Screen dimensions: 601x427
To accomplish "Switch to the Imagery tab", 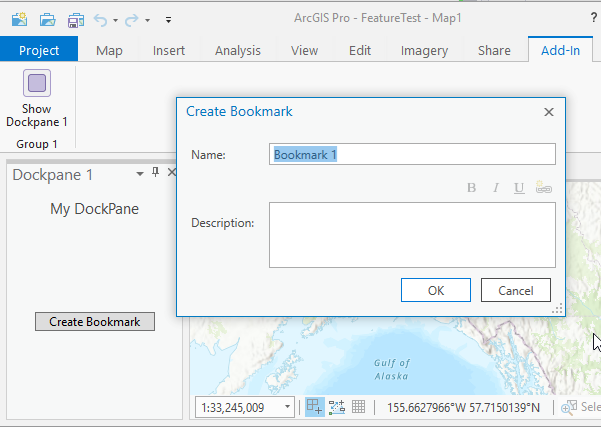I will (424, 50).
